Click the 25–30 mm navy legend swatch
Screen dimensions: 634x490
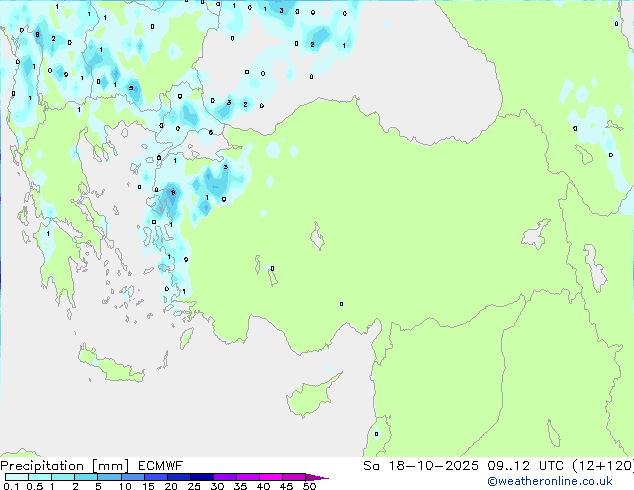click(201, 477)
